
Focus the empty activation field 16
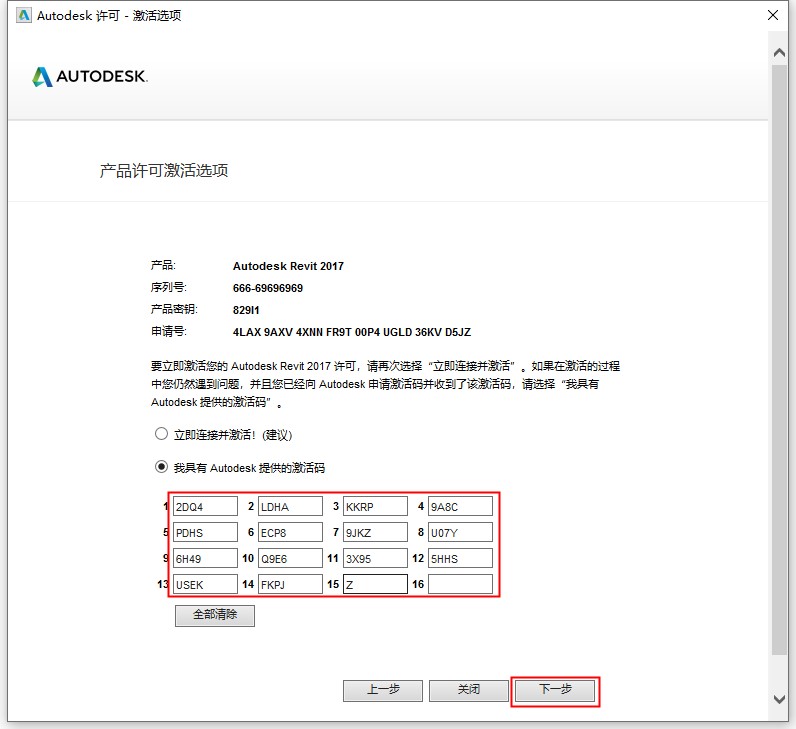coord(460,585)
